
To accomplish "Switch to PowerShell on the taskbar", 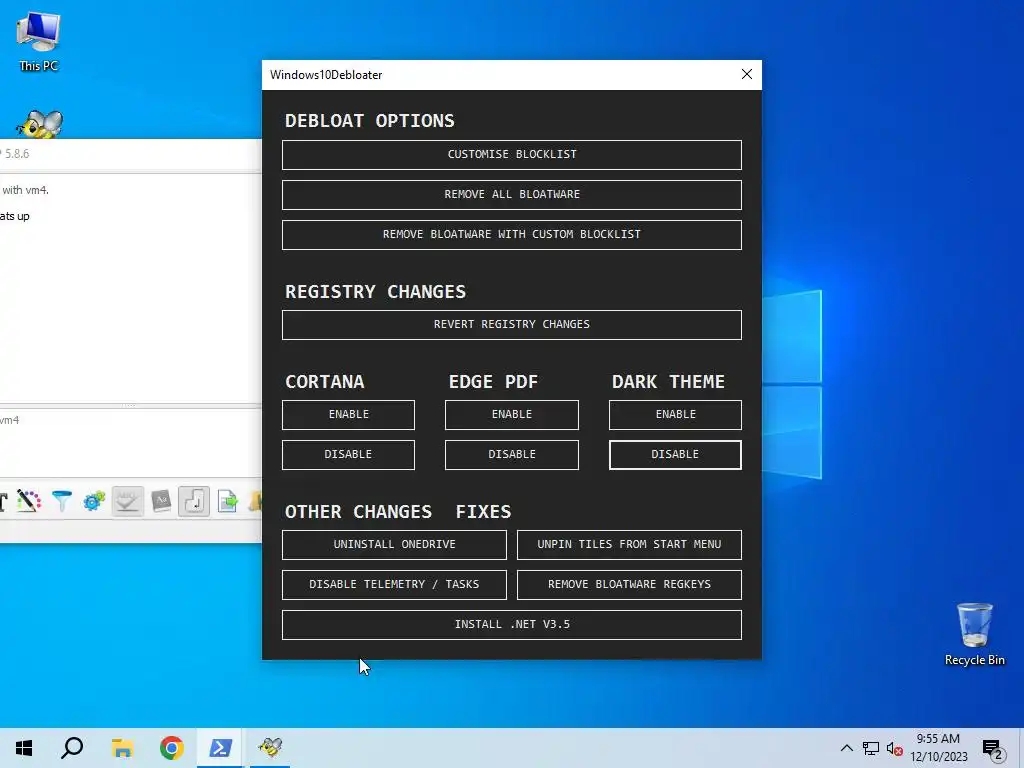I will pyautogui.click(x=220, y=748).
